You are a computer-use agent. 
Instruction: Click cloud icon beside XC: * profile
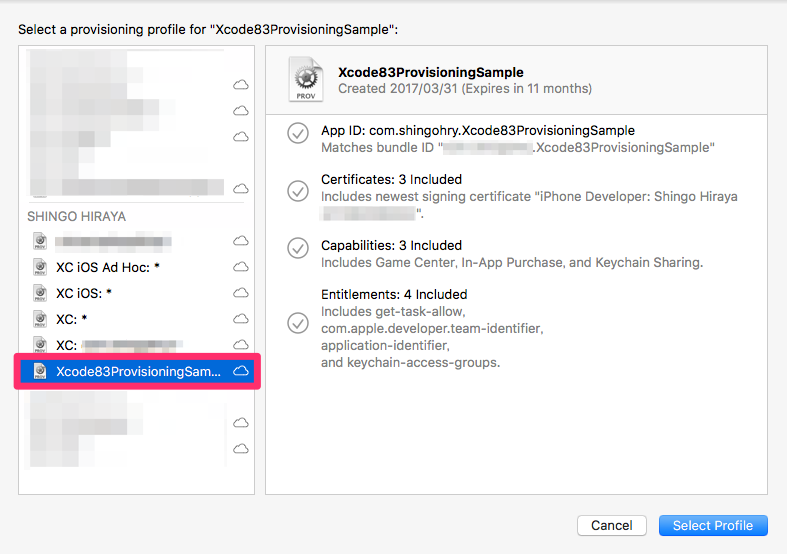point(241,319)
